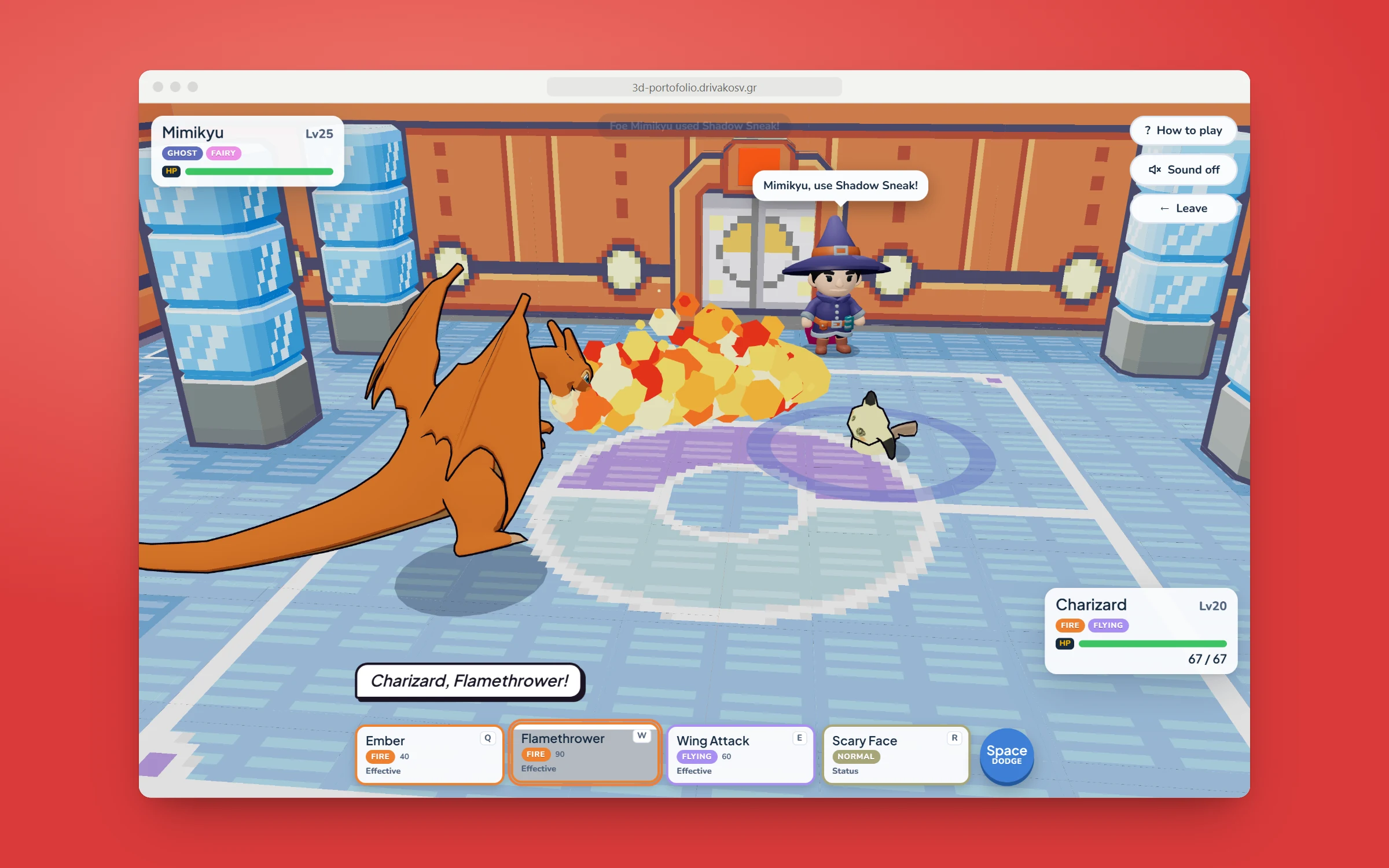Click the 'Lv20' level label
The image size is (1389, 868).
click(x=1212, y=606)
